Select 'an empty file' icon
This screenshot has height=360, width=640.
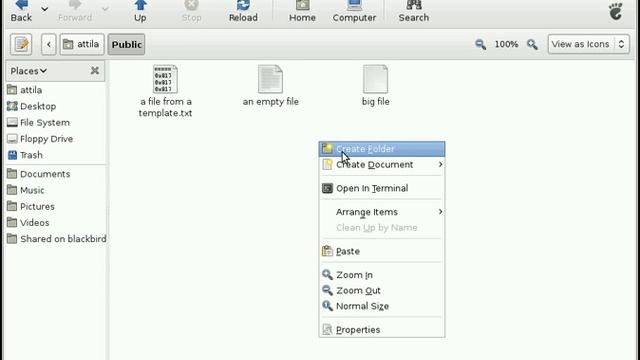(270, 79)
